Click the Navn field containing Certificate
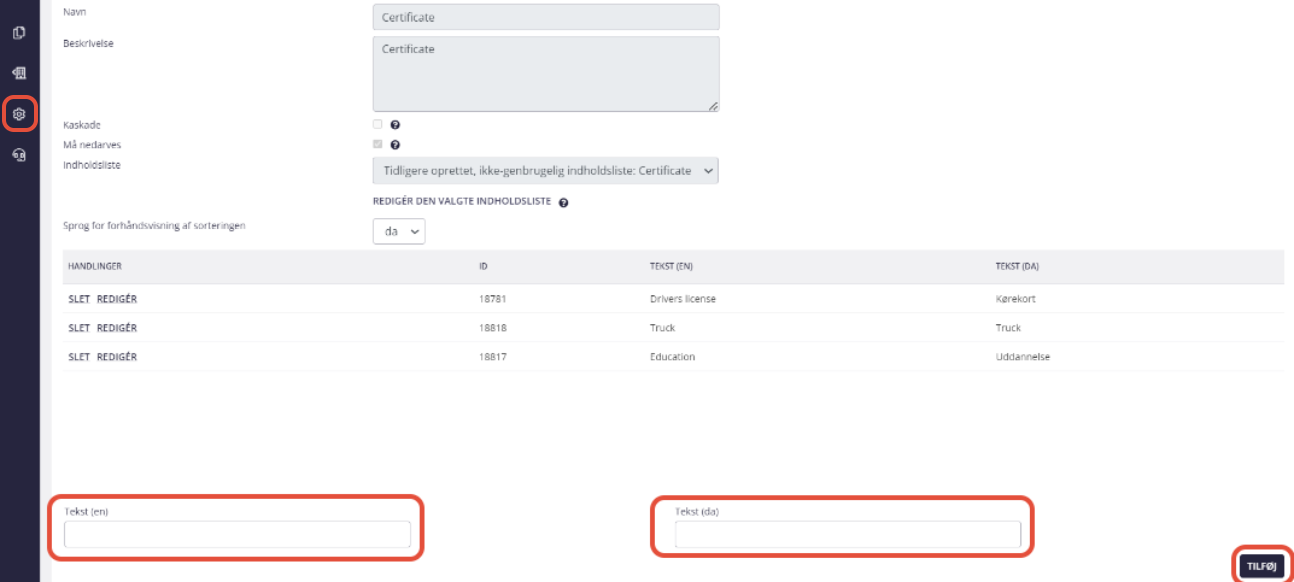Image resolution: width=1294 pixels, height=582 pixels. point(546,17)
